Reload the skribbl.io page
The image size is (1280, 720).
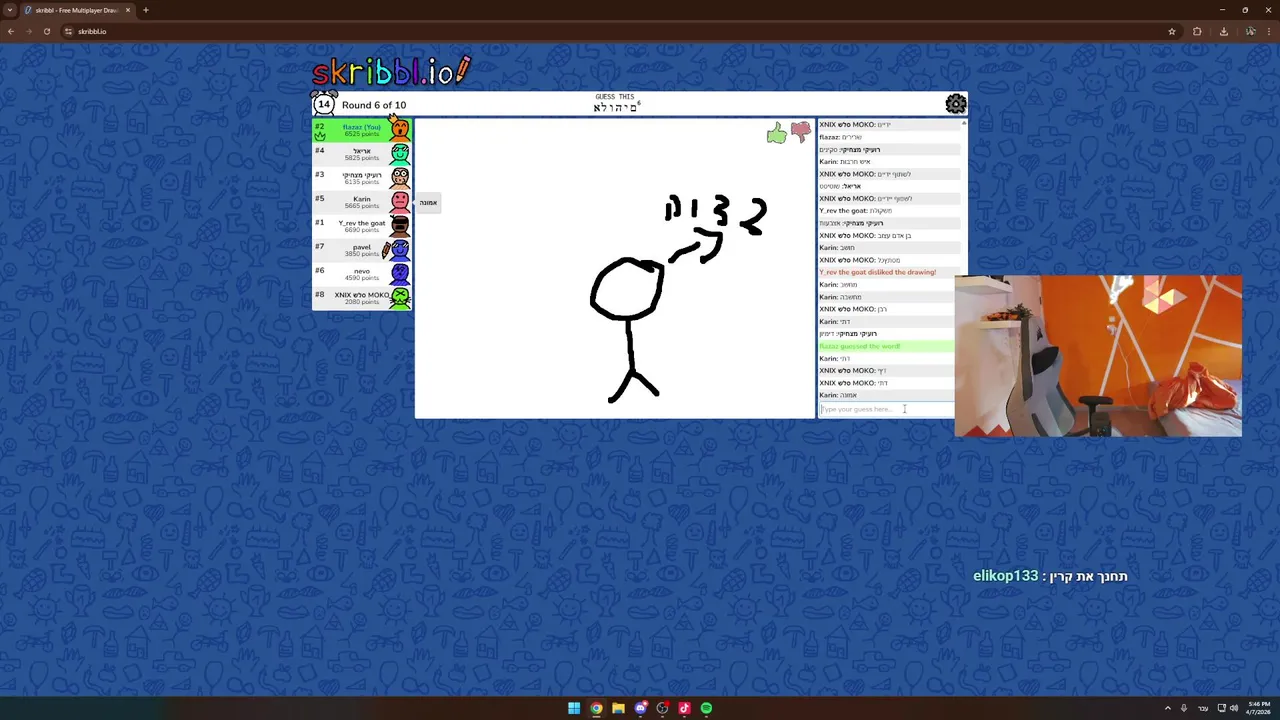pos(47,31)
